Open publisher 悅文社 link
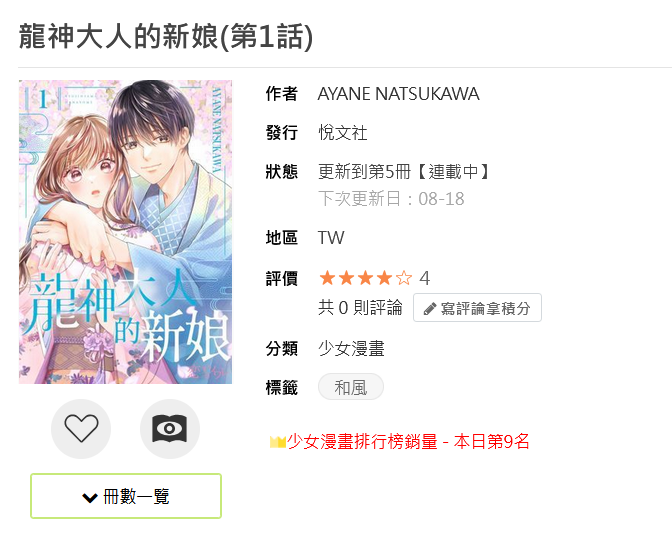This screenshot has width=672, height=540. click(342, 133)
